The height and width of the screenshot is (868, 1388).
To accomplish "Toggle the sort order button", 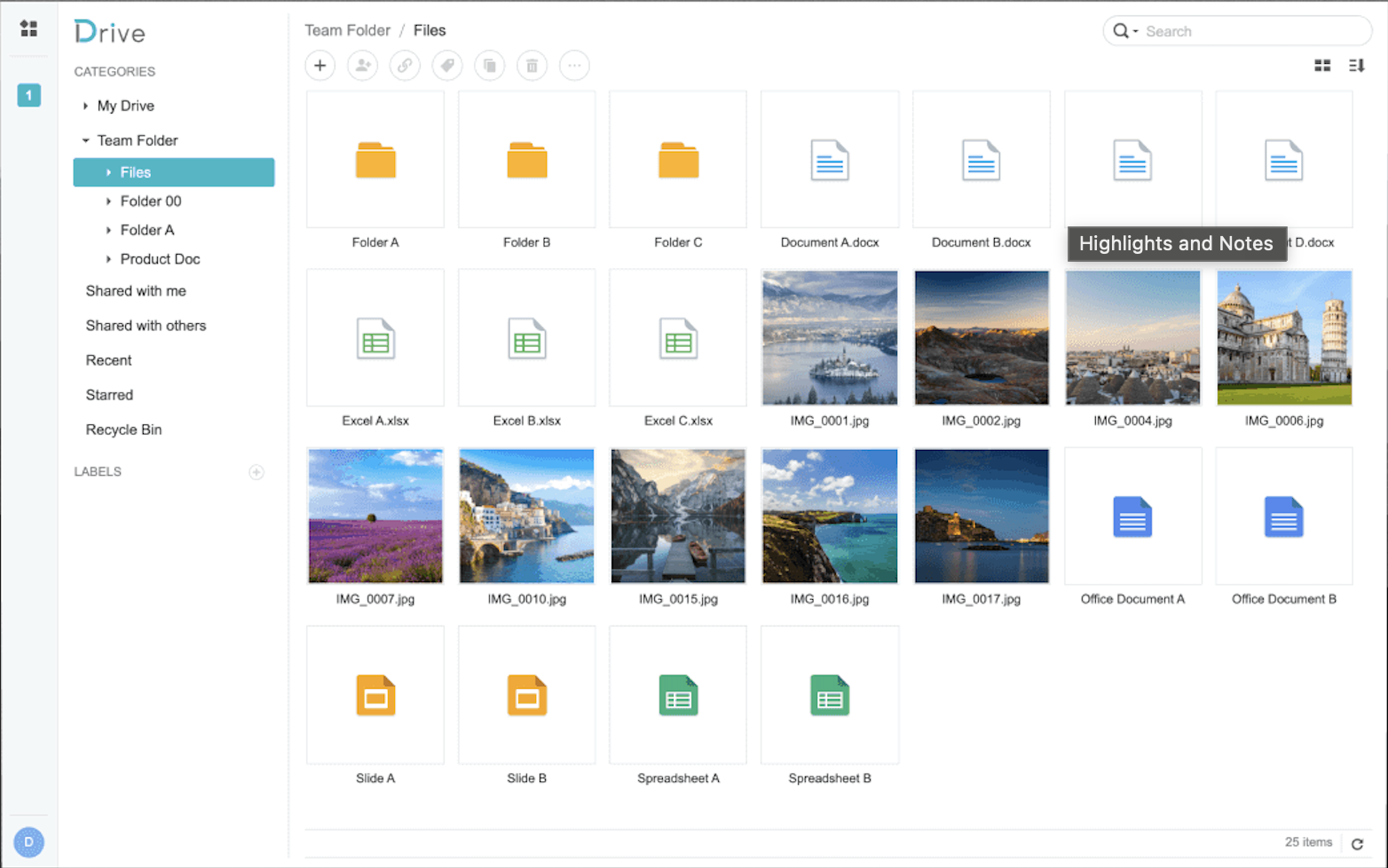I will pos(1356,66).
